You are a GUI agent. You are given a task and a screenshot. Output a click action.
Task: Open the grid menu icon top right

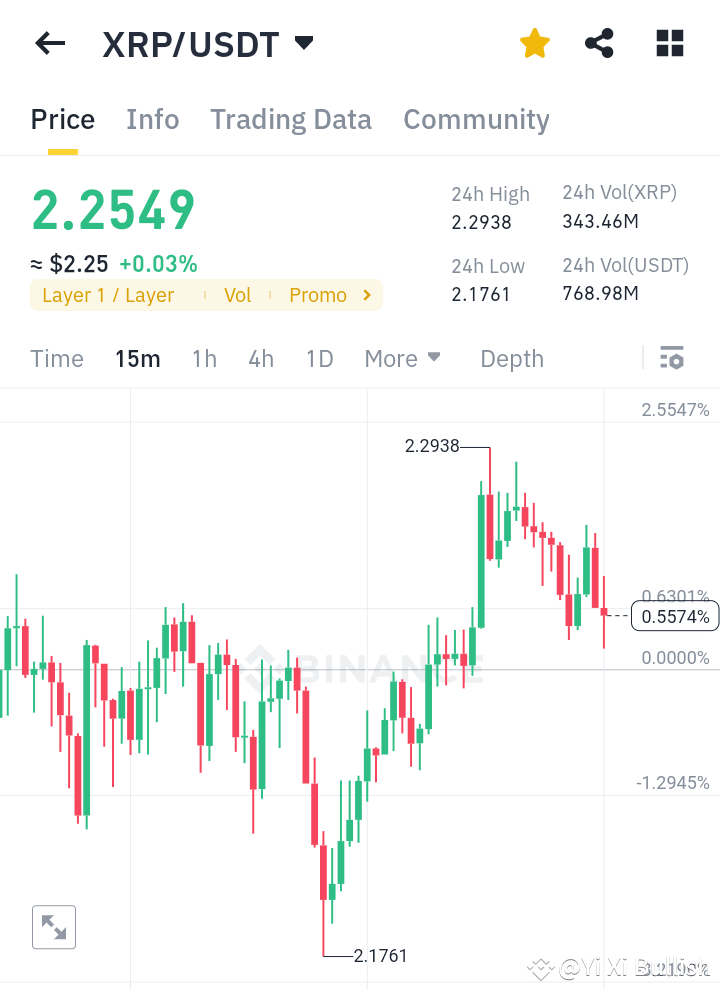pyautogui.click(x=668, y=43)
